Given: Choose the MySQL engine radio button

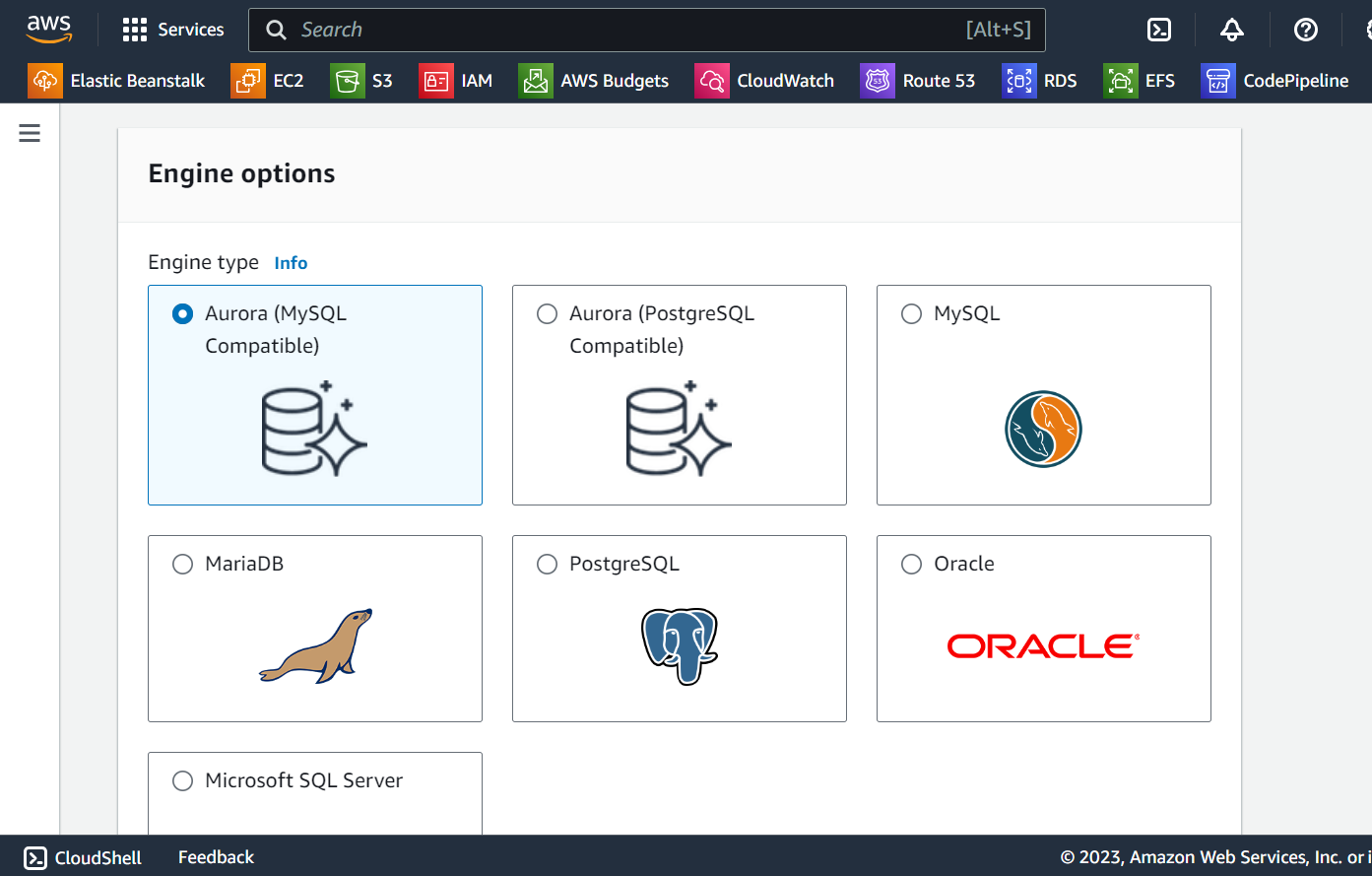Looking at the screenshot, I should [912, 314].
